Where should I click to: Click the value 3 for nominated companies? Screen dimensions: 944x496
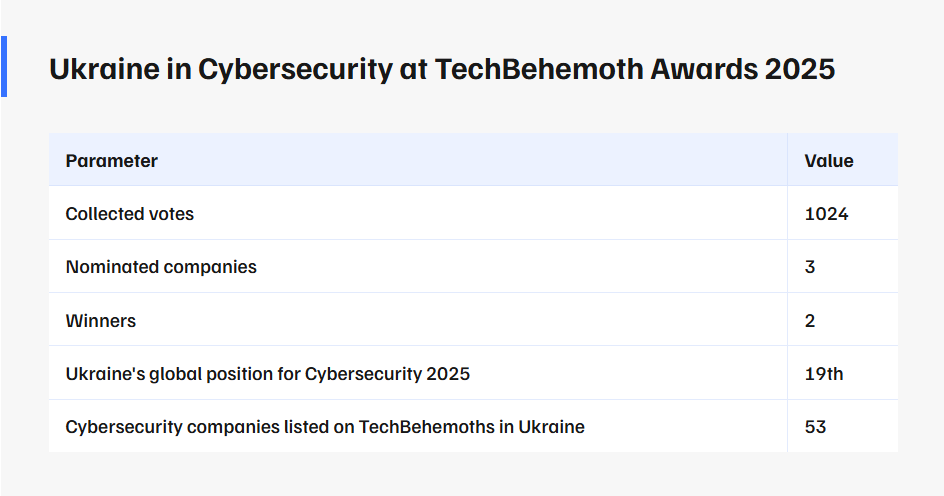click(x=810, y=267)
